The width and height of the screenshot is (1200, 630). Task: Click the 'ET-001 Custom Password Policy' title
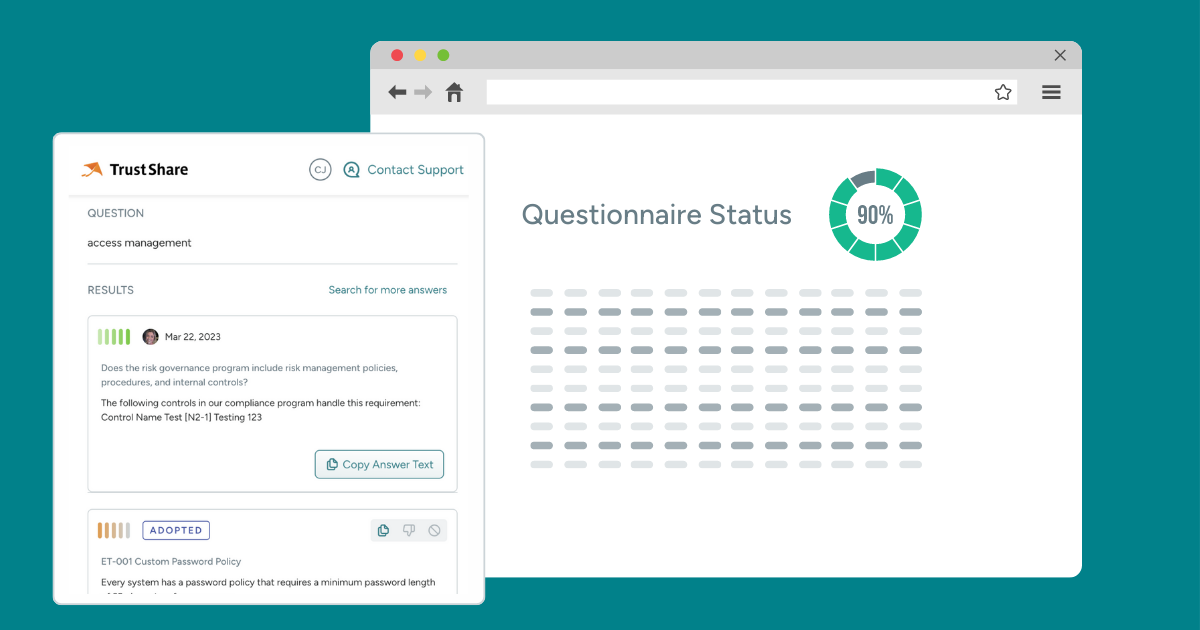(171, 562)
